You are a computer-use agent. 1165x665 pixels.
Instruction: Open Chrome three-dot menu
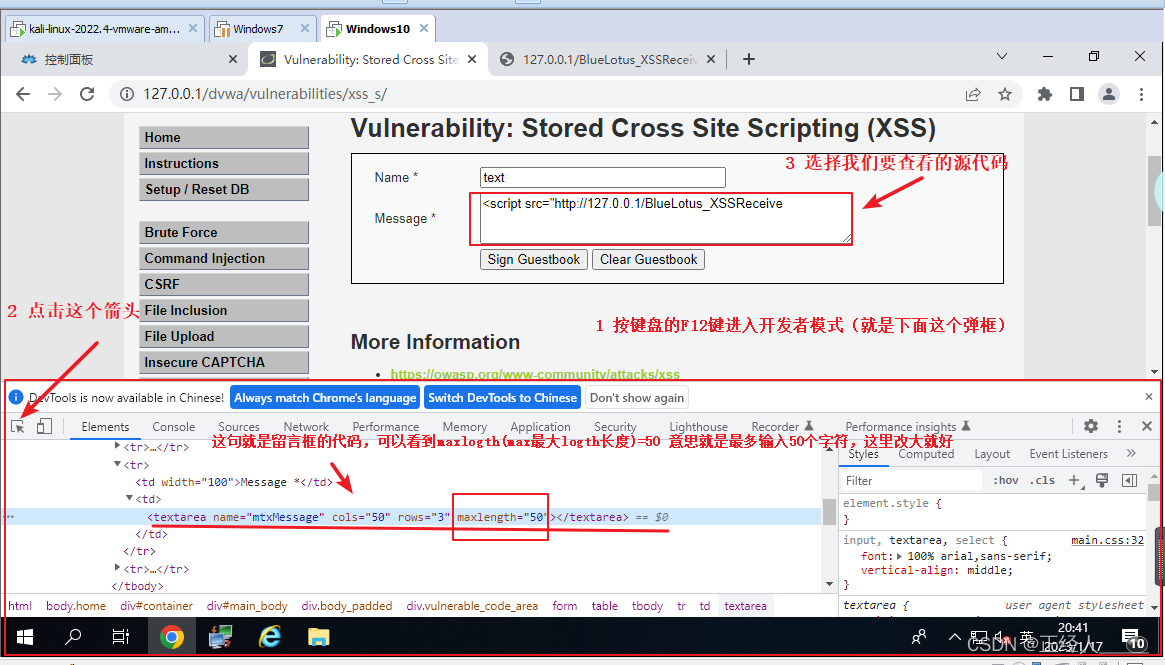coord(1141,94)
